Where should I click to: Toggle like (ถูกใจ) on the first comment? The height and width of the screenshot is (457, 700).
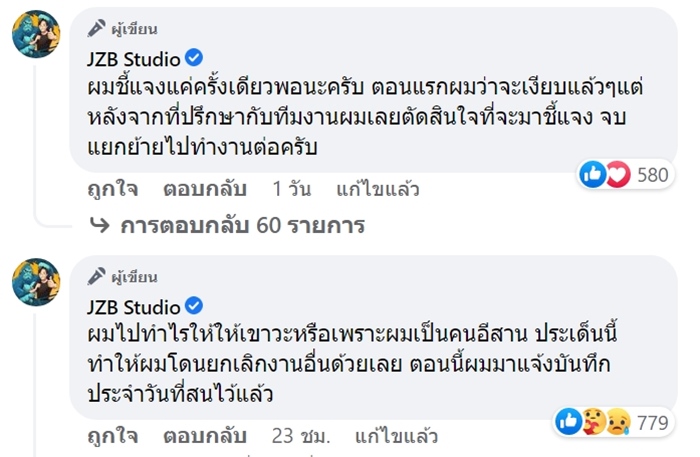(x=111, y=188)
